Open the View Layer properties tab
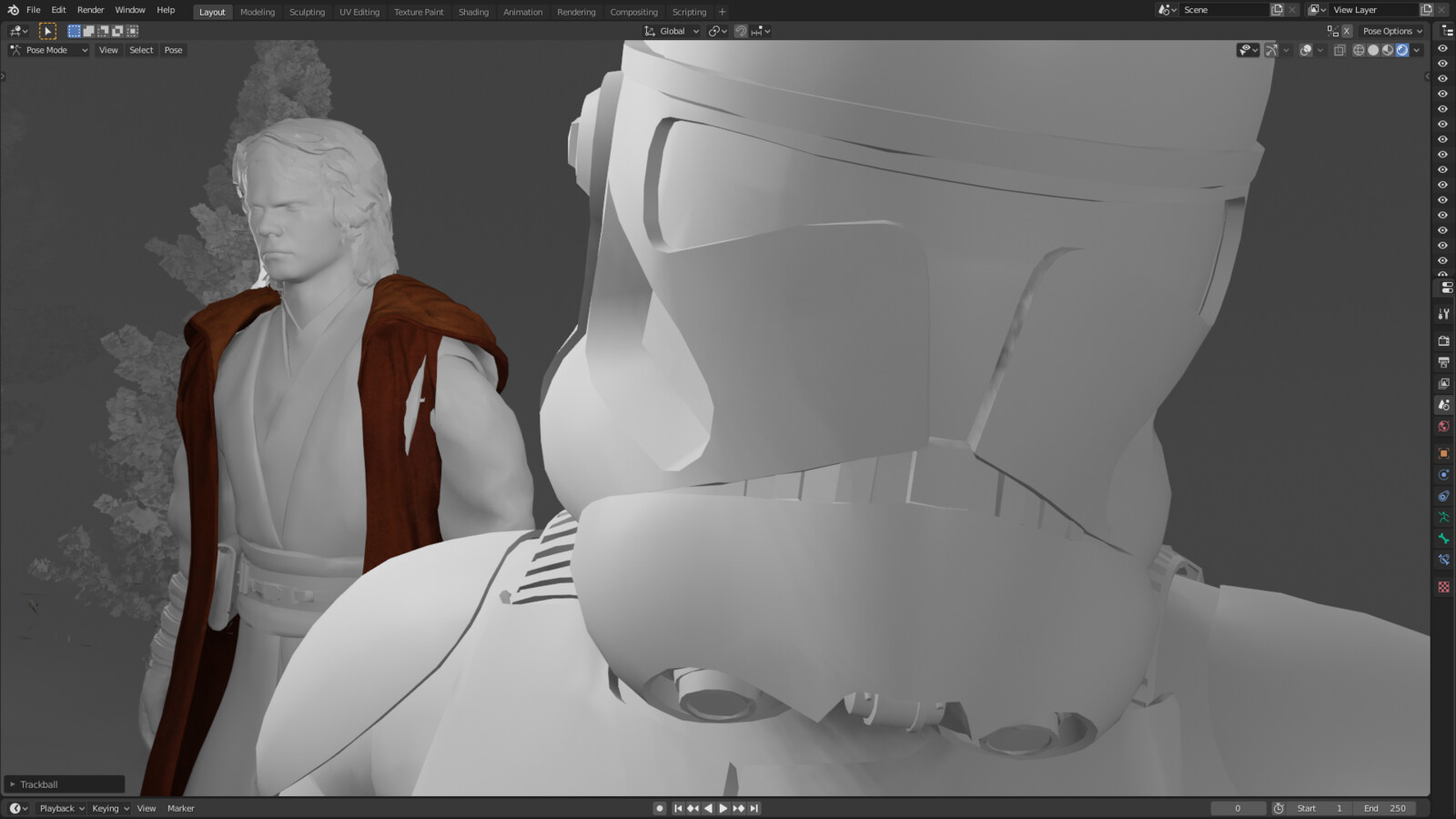The height and width of the screenshot is (819, 1456). [1443, 383]
